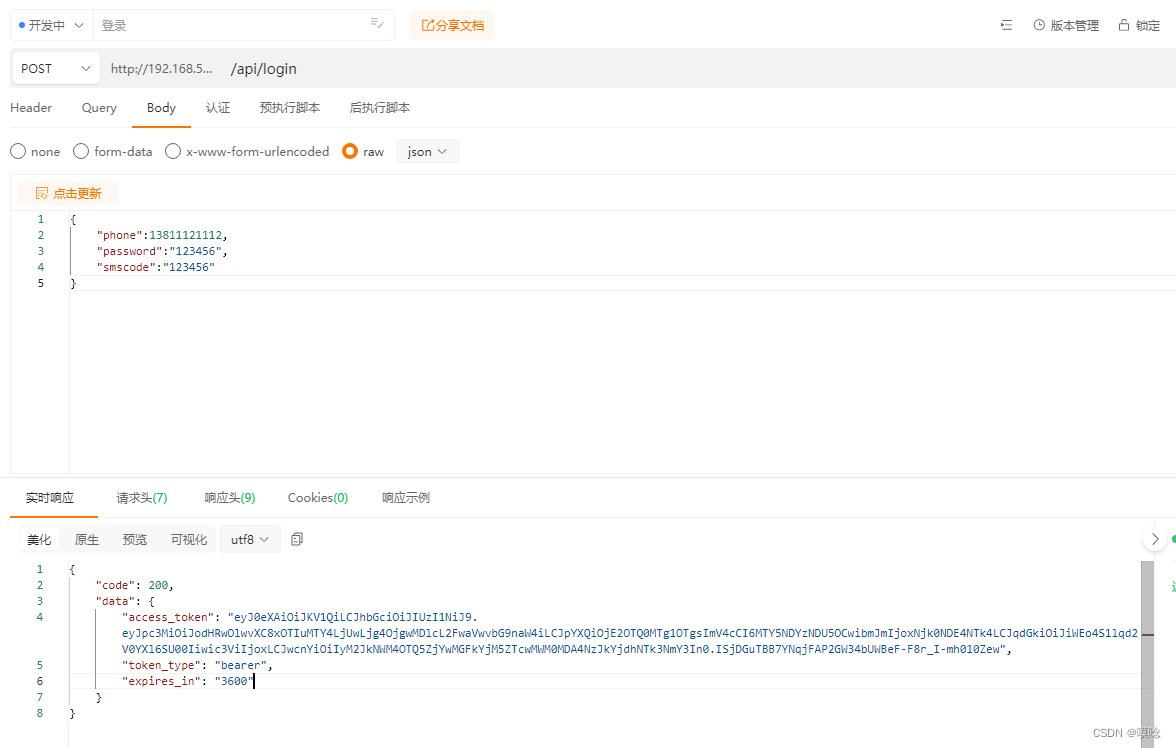1176x748 pixels.
Task: Click the sort icon beside the 登录 field
Action: [x=377, y=22]
